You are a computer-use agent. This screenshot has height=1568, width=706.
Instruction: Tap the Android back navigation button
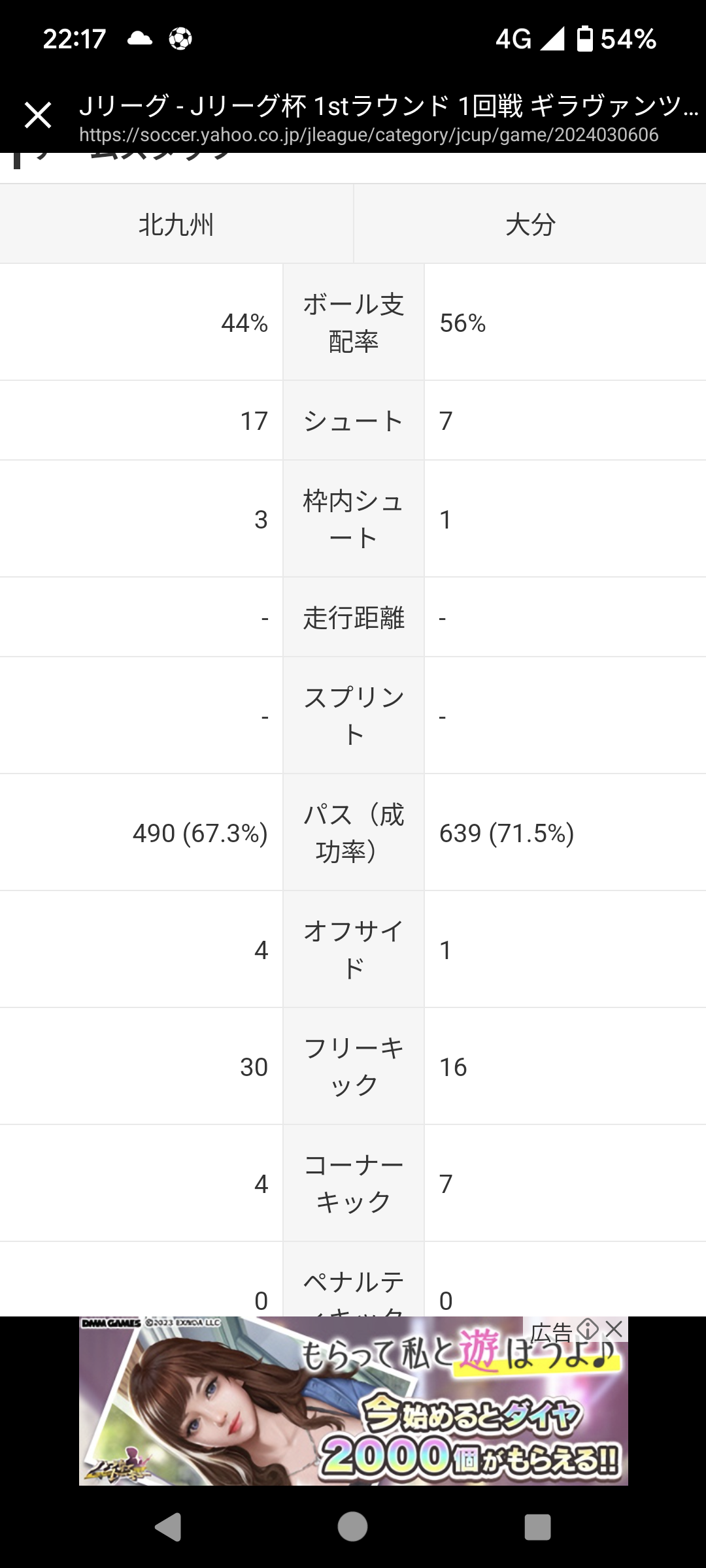(168, 1528)
